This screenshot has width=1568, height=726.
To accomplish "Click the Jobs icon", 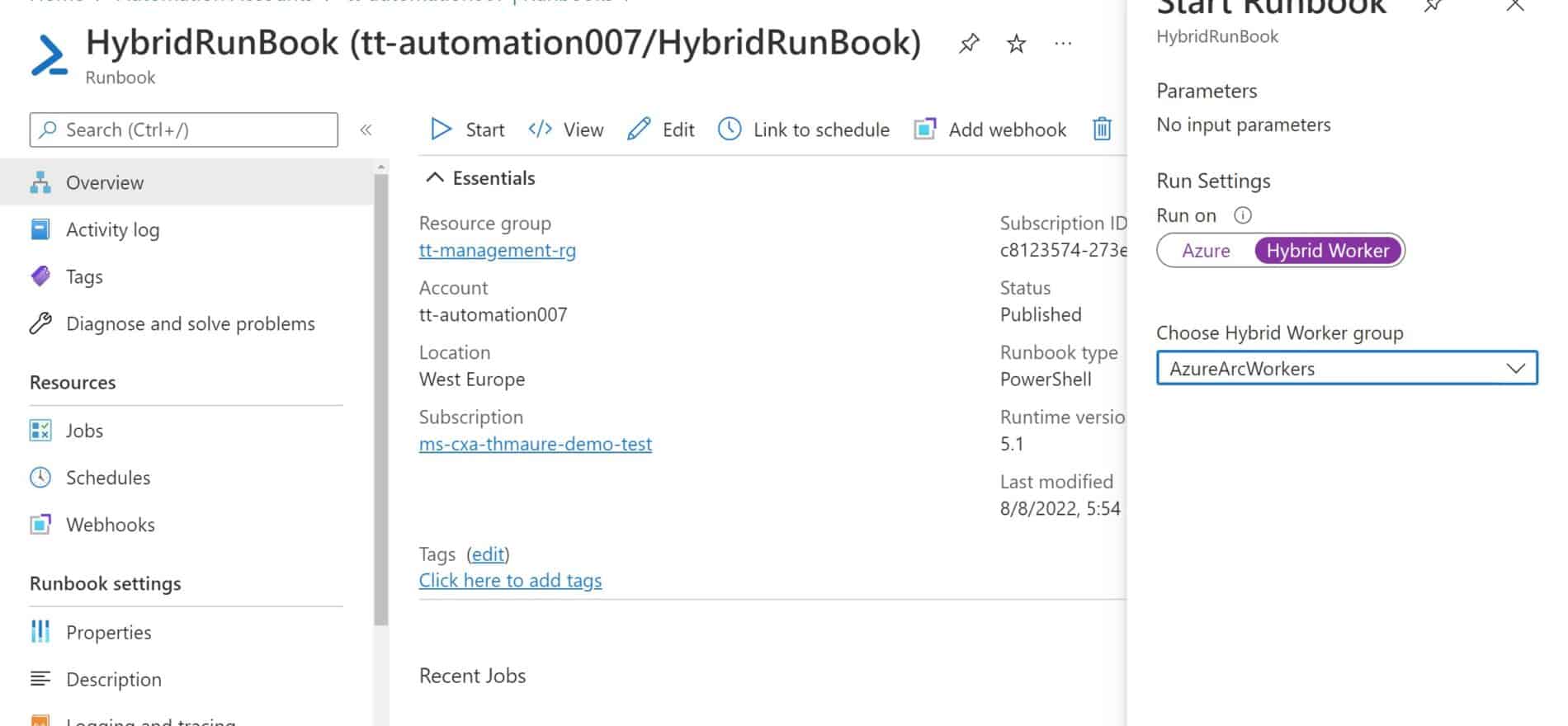I will (x=40, y=431).
